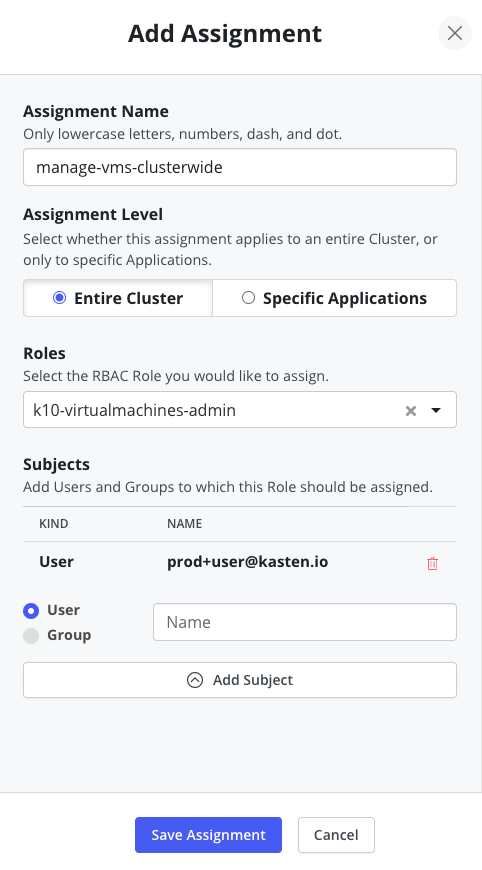This screenshot has width=482, height=870.
Task: Save the assignment
Action: [x=208, y=835]
